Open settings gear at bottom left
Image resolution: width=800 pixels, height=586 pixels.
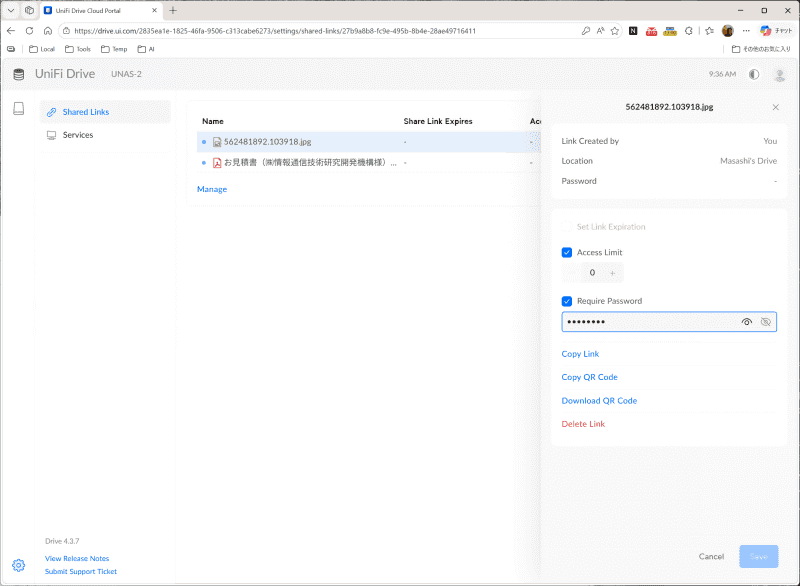(18, 565)
